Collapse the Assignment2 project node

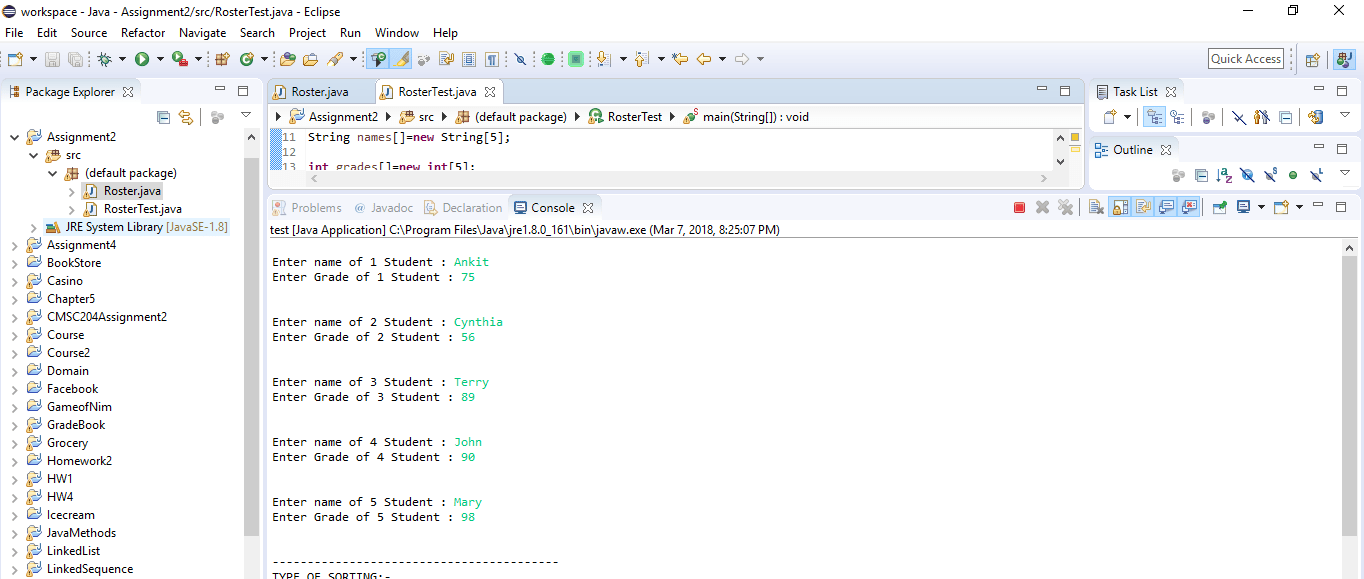coord(14,137)
